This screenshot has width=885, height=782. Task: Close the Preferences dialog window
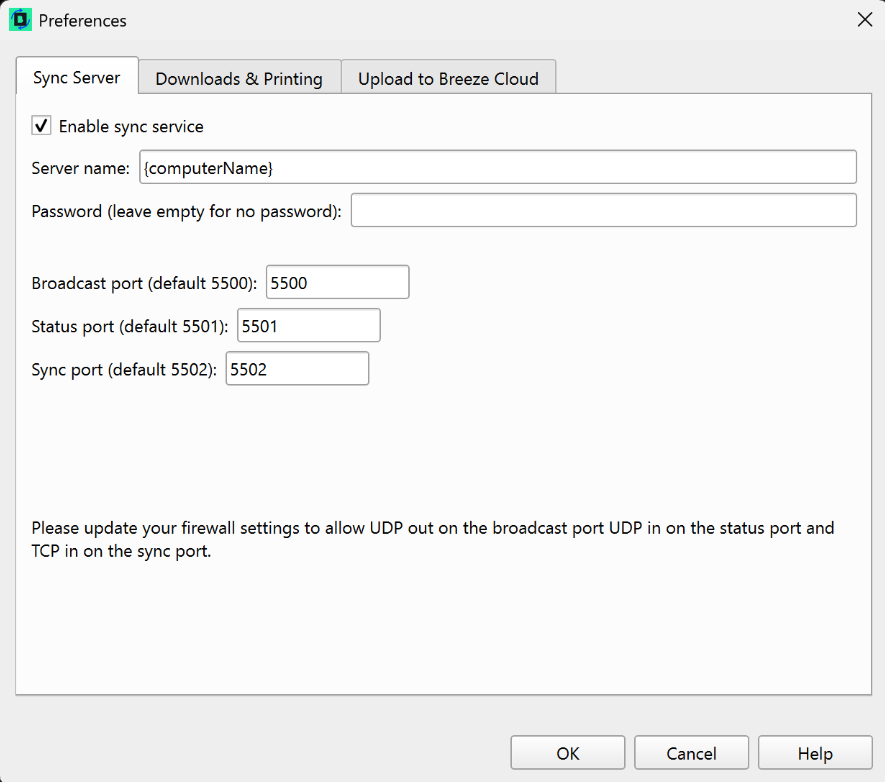coord(865,20)
